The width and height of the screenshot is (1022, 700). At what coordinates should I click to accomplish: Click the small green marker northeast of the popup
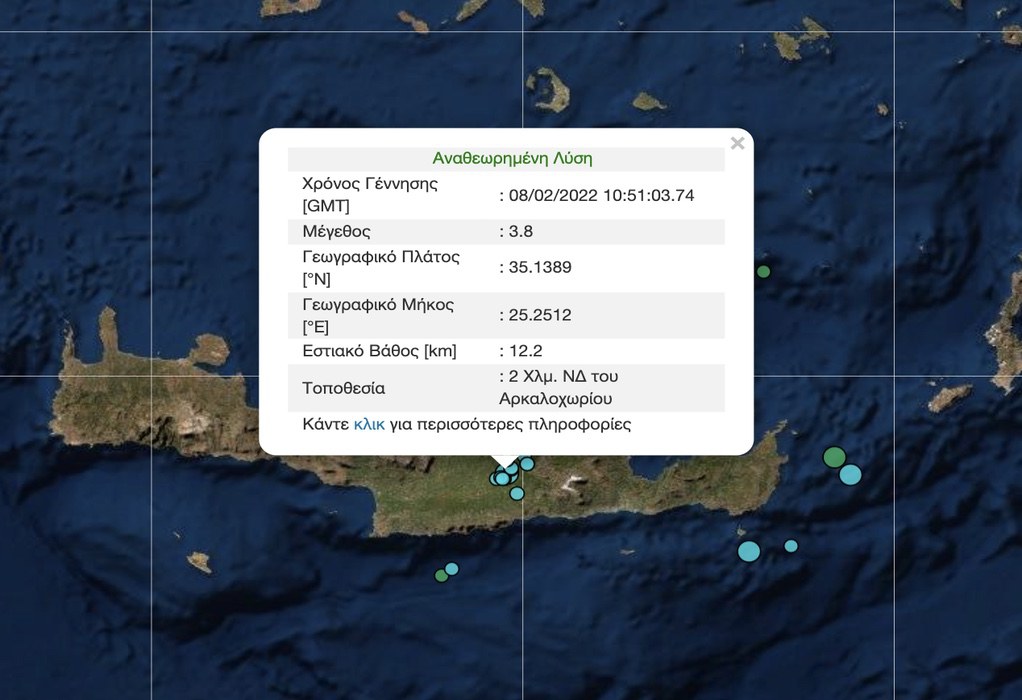763,271
